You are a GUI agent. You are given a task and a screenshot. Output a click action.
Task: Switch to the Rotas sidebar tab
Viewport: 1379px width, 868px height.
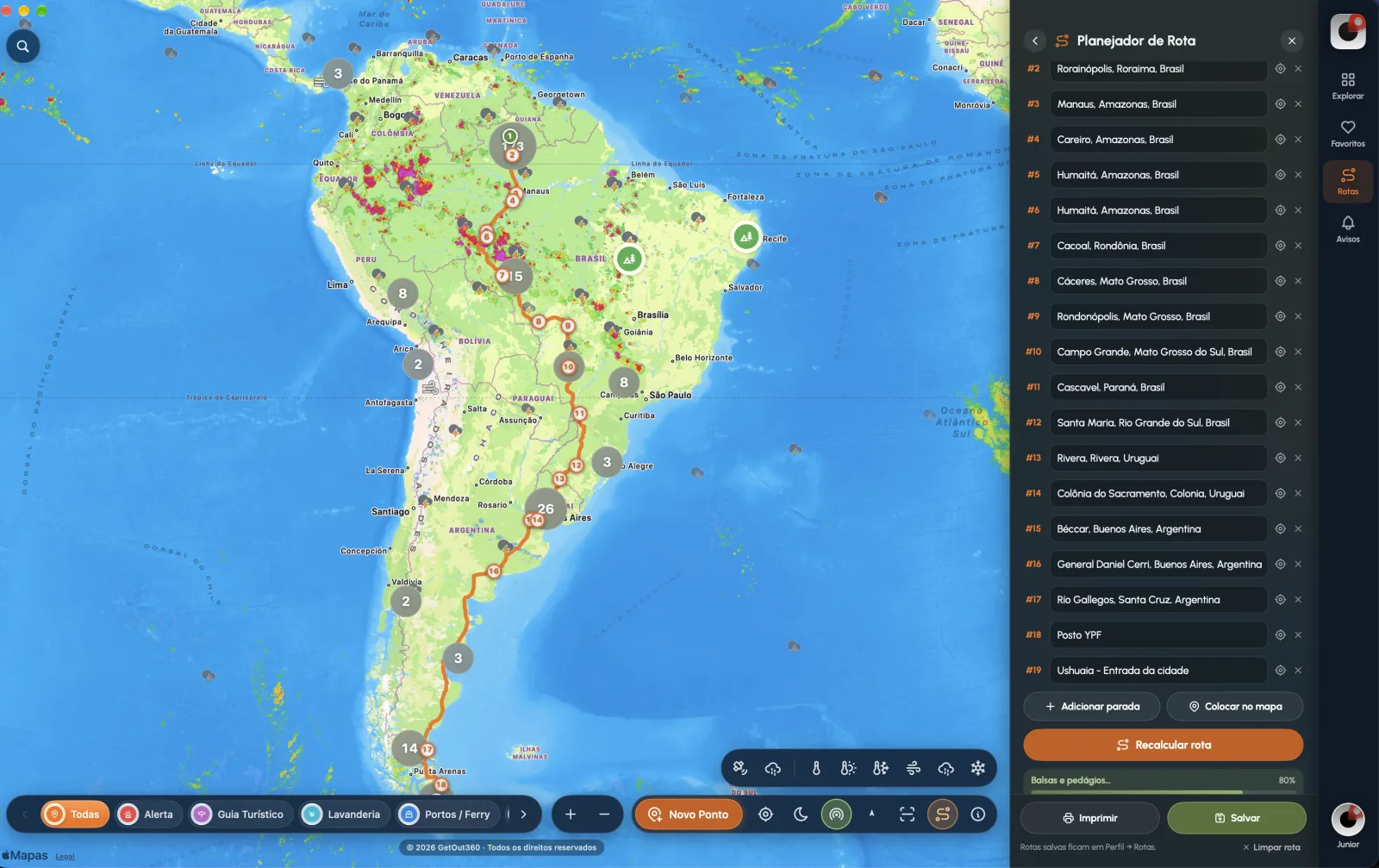pyautogui.click(x=1348, y=181)
